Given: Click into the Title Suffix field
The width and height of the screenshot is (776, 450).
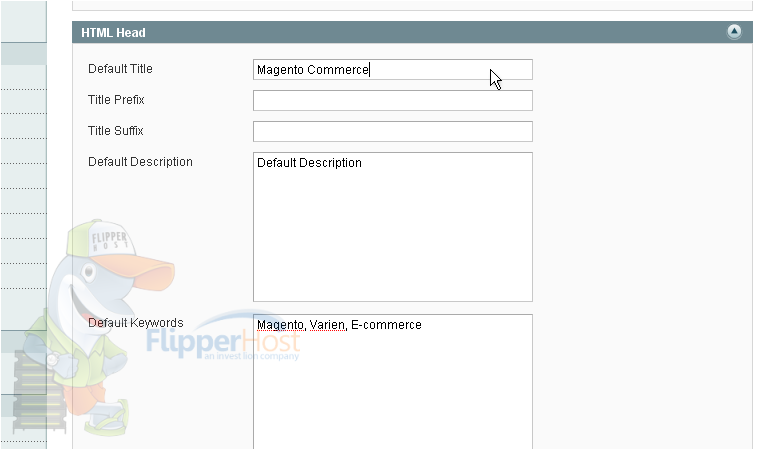Looking at the screenshot, I should (392, 131).
